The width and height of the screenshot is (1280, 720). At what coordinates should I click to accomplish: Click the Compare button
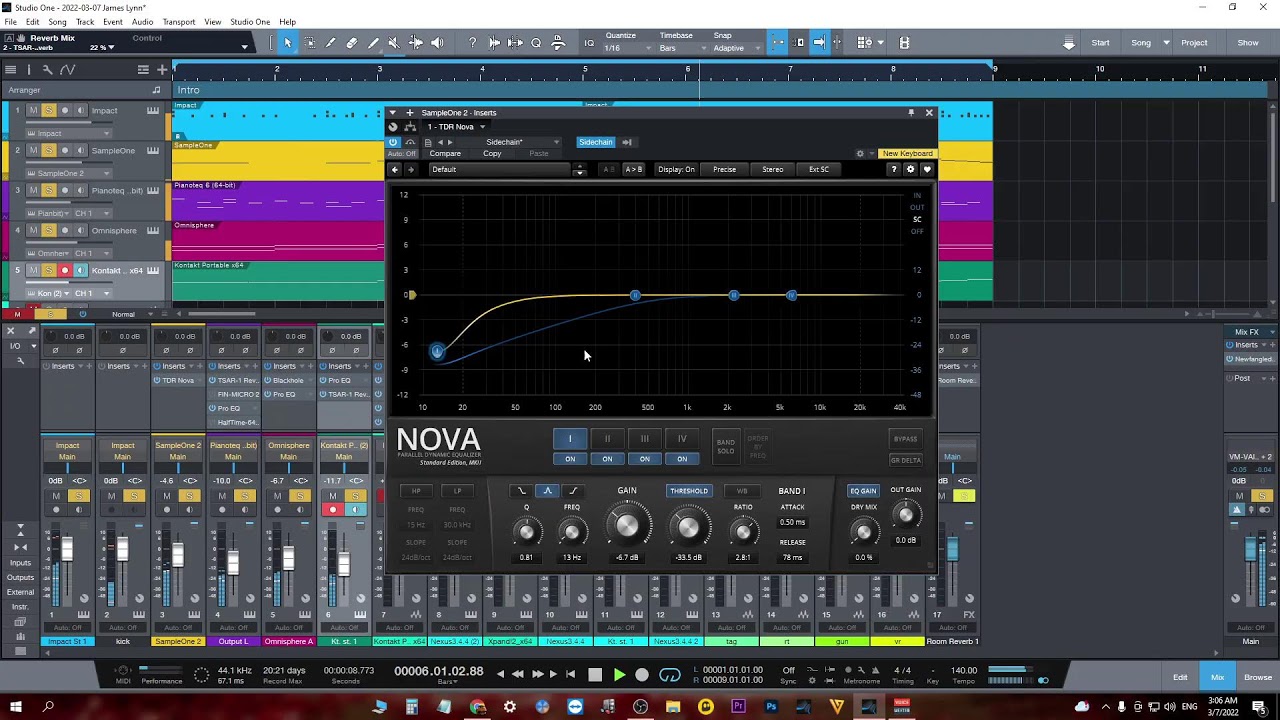click(x=445, y=154)
